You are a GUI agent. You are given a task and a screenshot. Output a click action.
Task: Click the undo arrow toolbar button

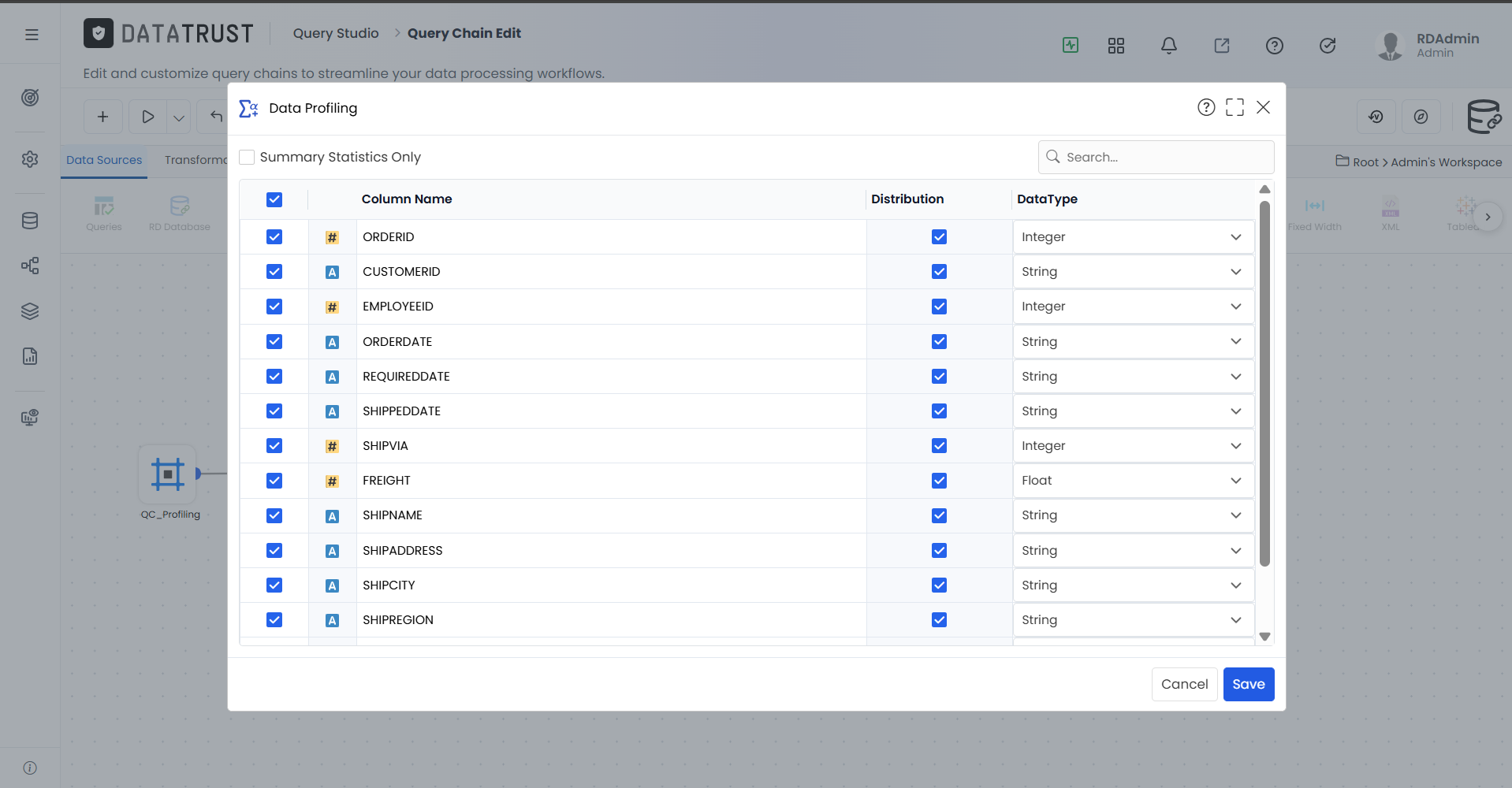coord(215,117)
